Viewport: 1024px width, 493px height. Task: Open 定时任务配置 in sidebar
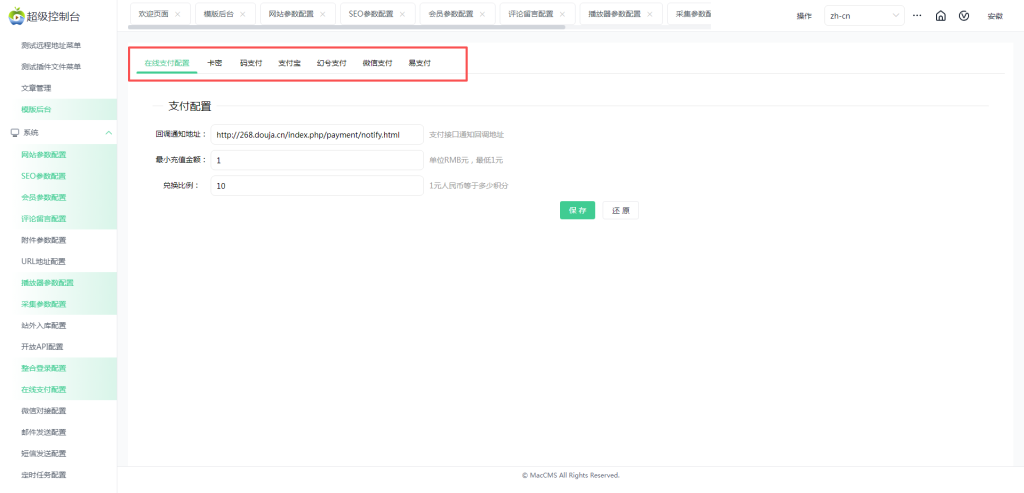coord(44,475)
